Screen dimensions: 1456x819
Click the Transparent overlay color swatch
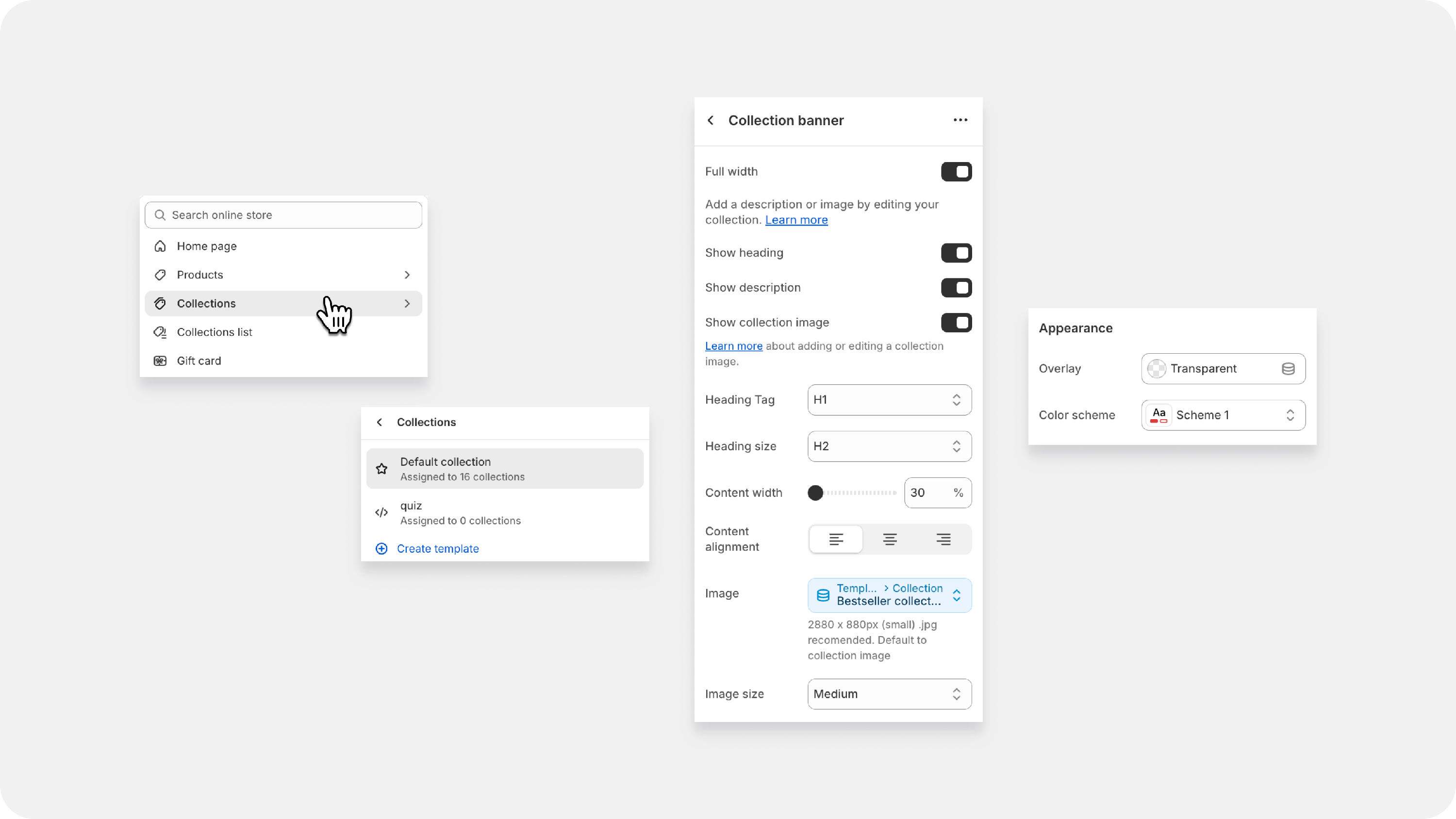click(1157, 369)
